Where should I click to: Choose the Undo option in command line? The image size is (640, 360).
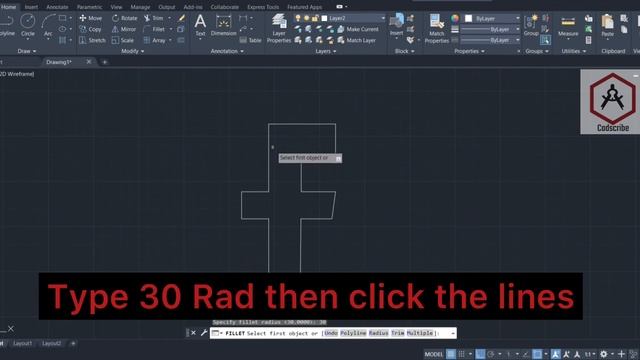tap(331, 333)
